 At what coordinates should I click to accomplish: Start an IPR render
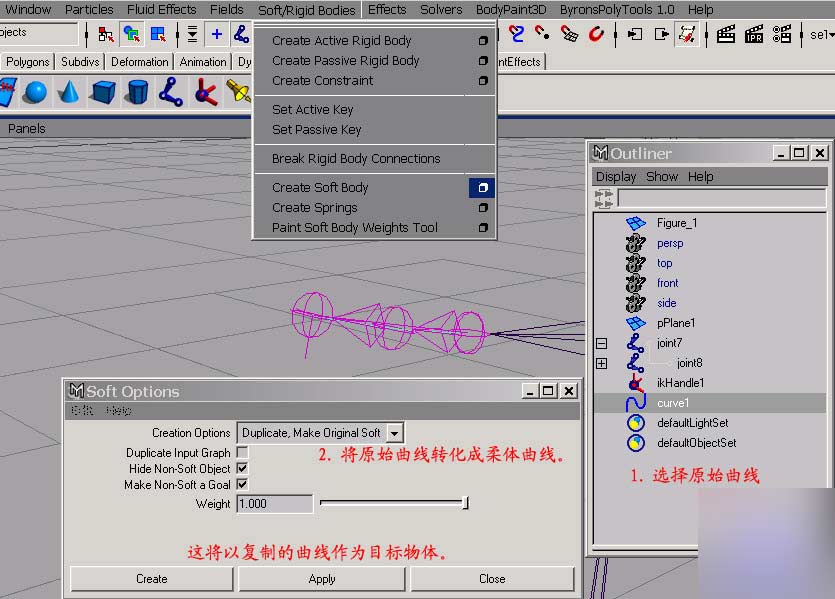(753, 35)
